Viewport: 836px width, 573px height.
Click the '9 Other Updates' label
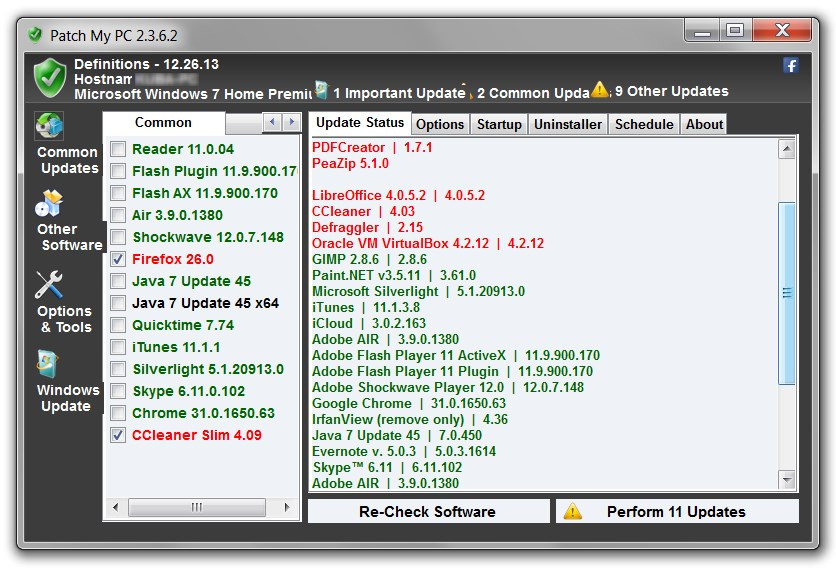click(672, 91)
